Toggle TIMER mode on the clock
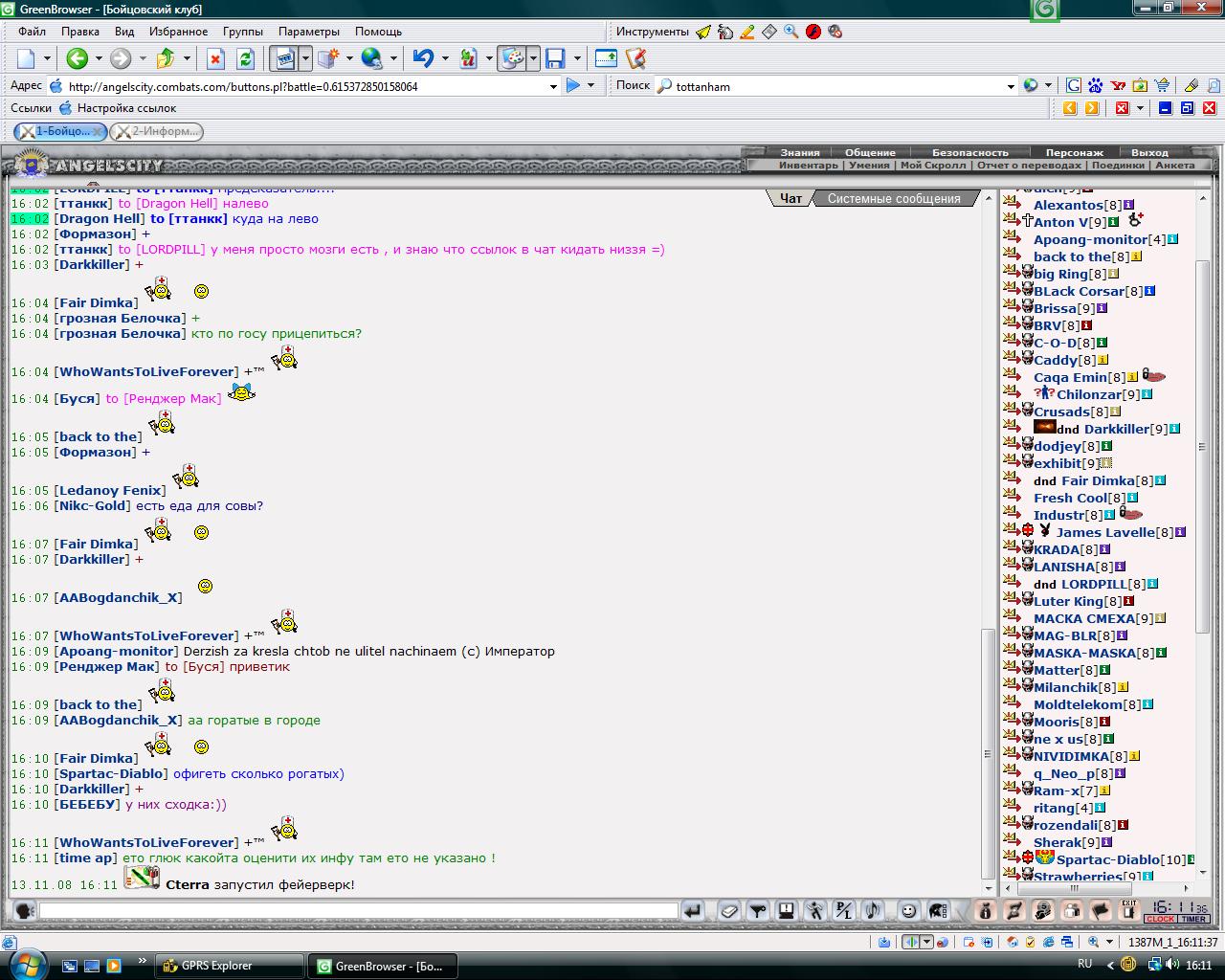 pos(1193,919)
